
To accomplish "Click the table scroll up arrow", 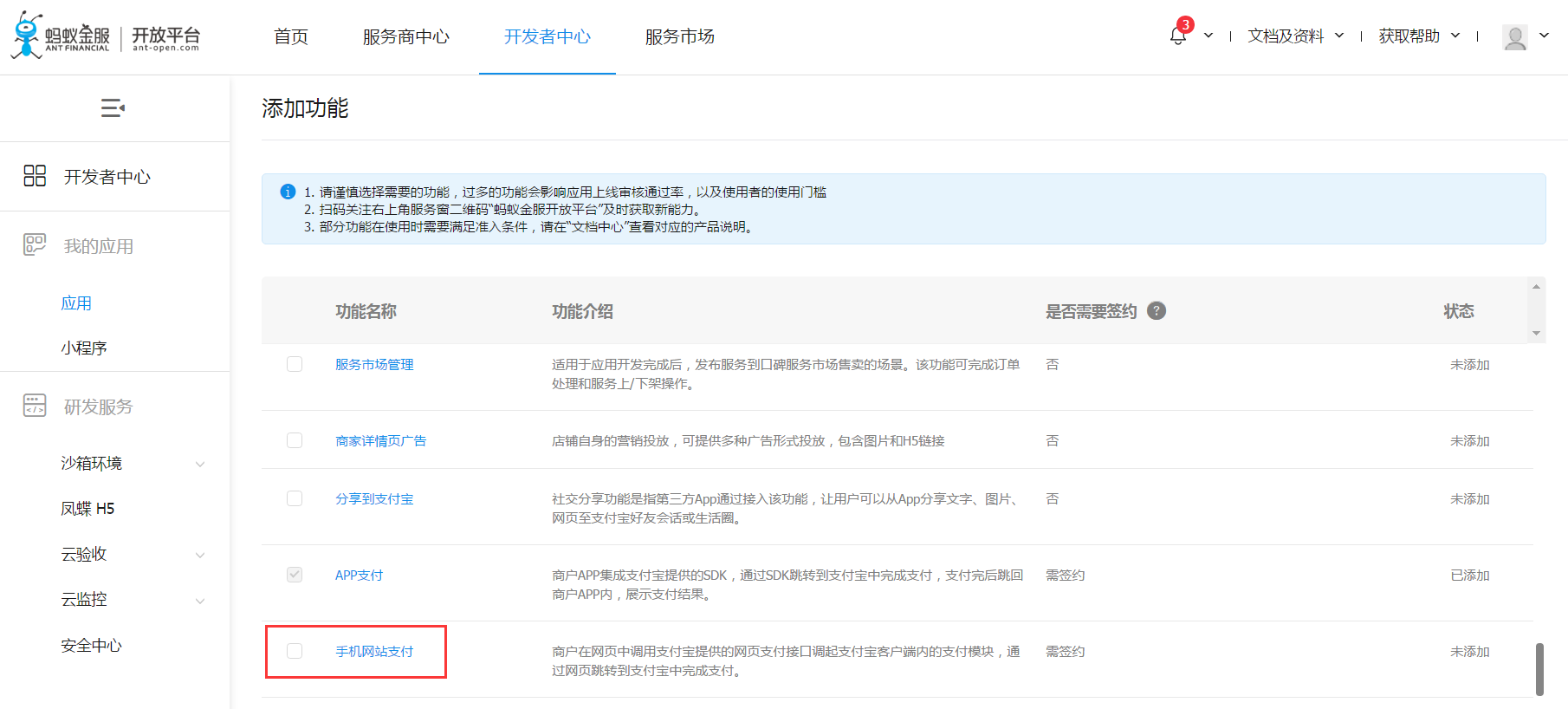I will (x=1536, y=286).
